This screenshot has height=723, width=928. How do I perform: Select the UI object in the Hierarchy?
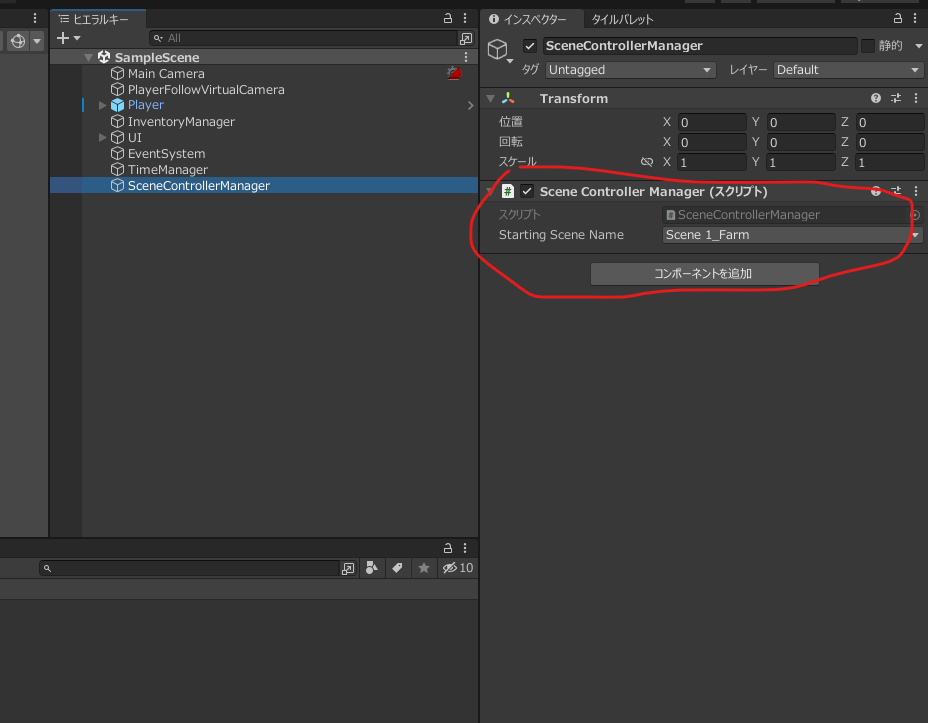[134, 137]
